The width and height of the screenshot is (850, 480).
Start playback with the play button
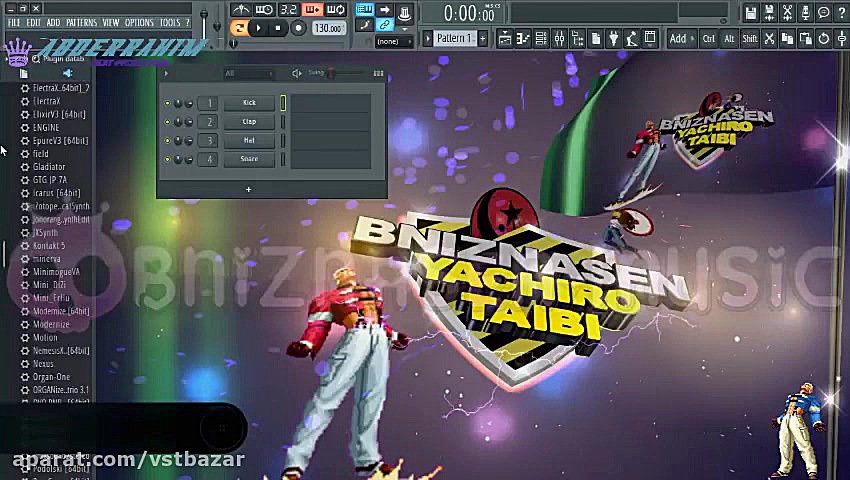click(x=258, y=28)
